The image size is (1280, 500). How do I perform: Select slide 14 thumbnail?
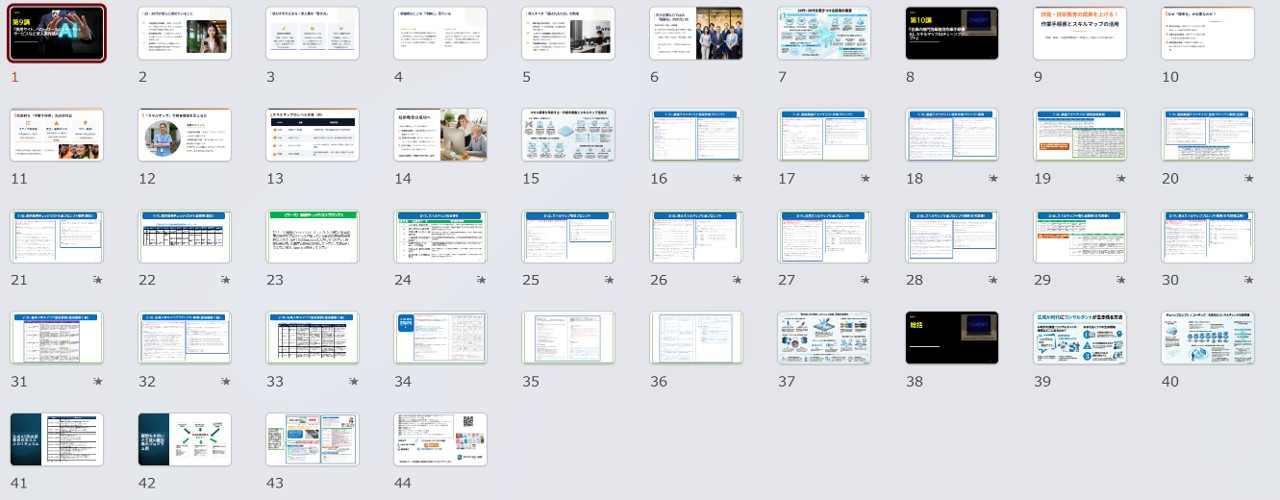(441, 135)
